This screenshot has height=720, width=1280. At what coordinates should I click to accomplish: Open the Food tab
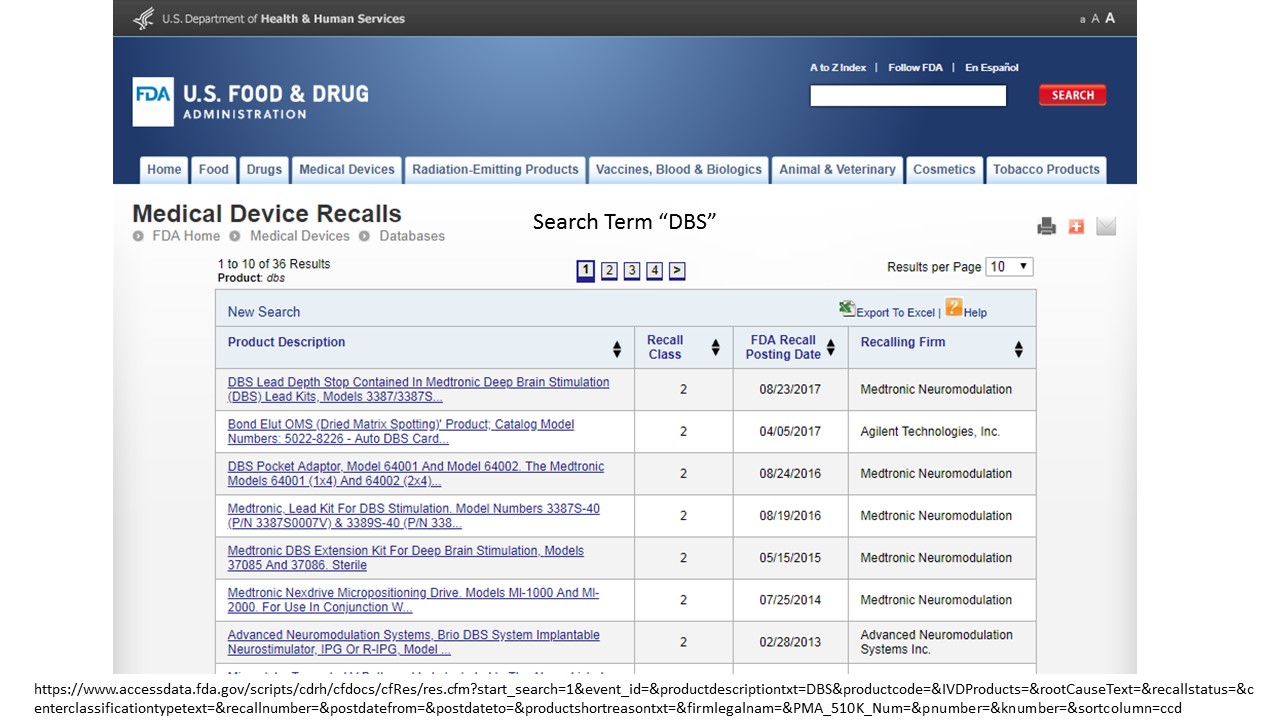click(214, 170)
